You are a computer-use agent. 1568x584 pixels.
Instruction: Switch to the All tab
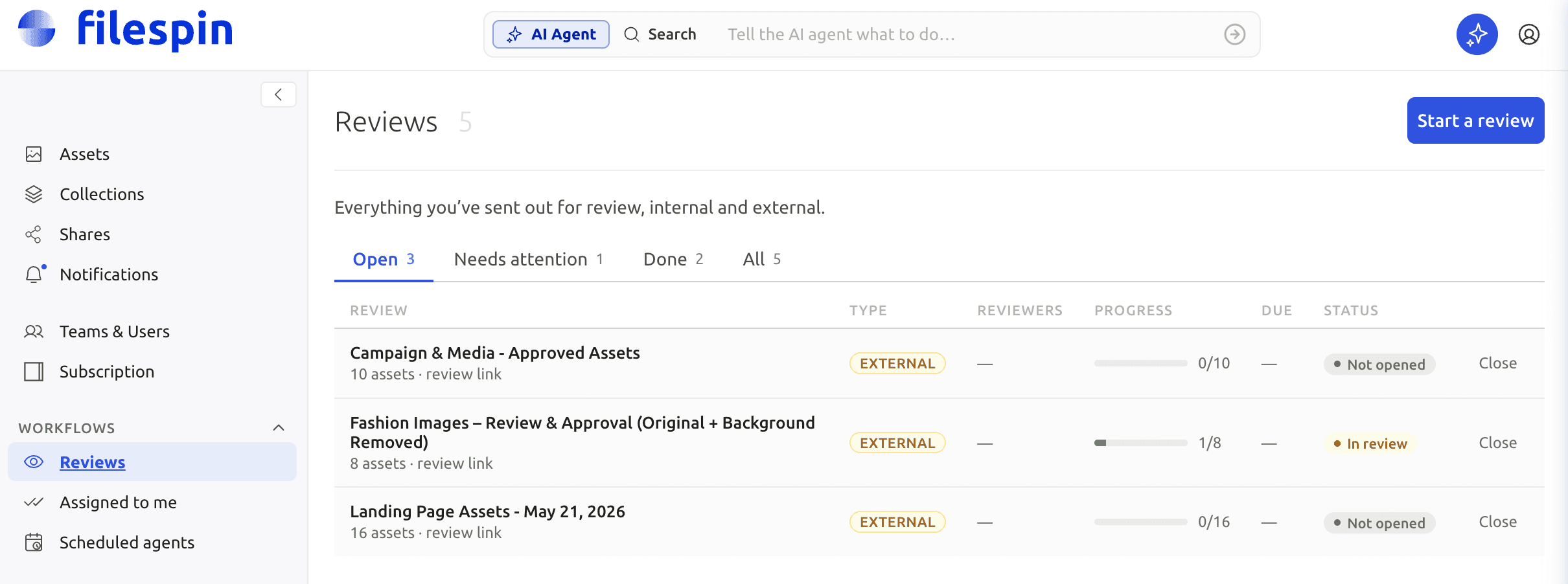762,259
